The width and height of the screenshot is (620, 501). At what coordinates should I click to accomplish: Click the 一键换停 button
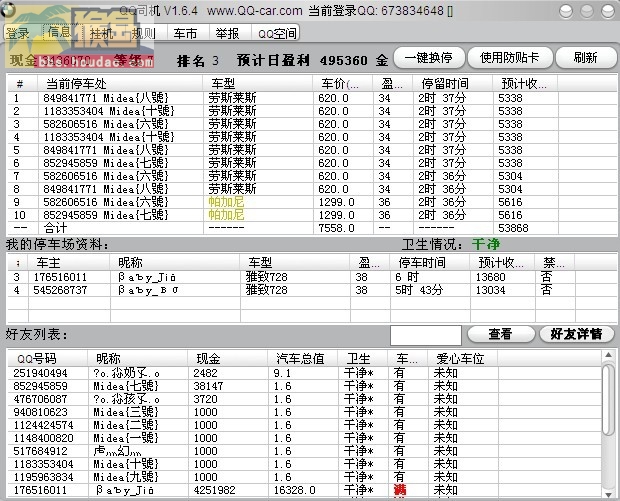tap(429, 58)
